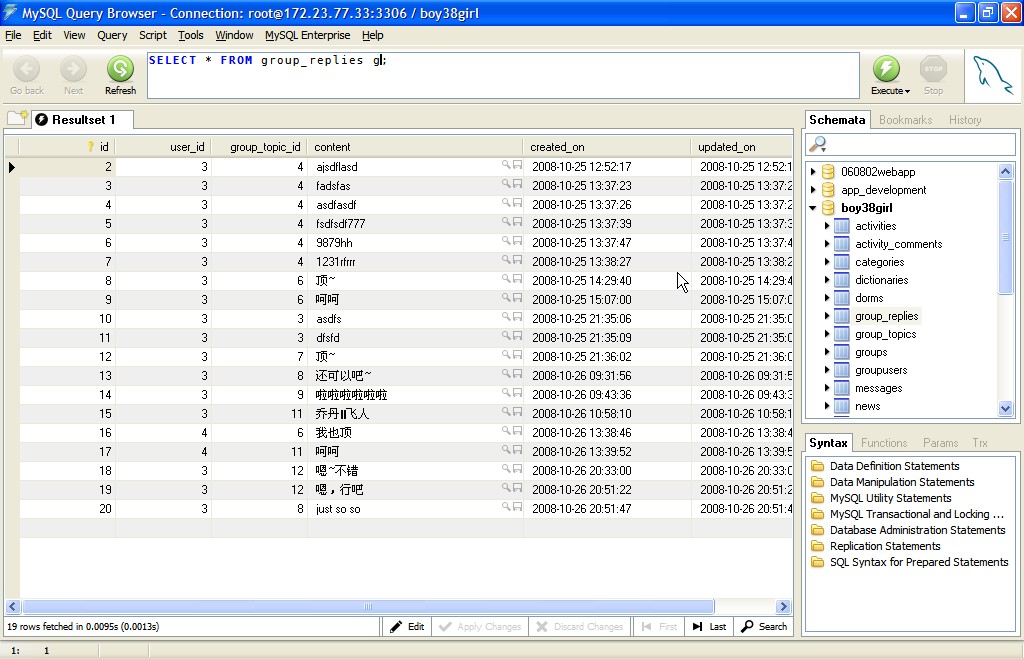
Task: Expand the dorms table node
Action: 827,298
